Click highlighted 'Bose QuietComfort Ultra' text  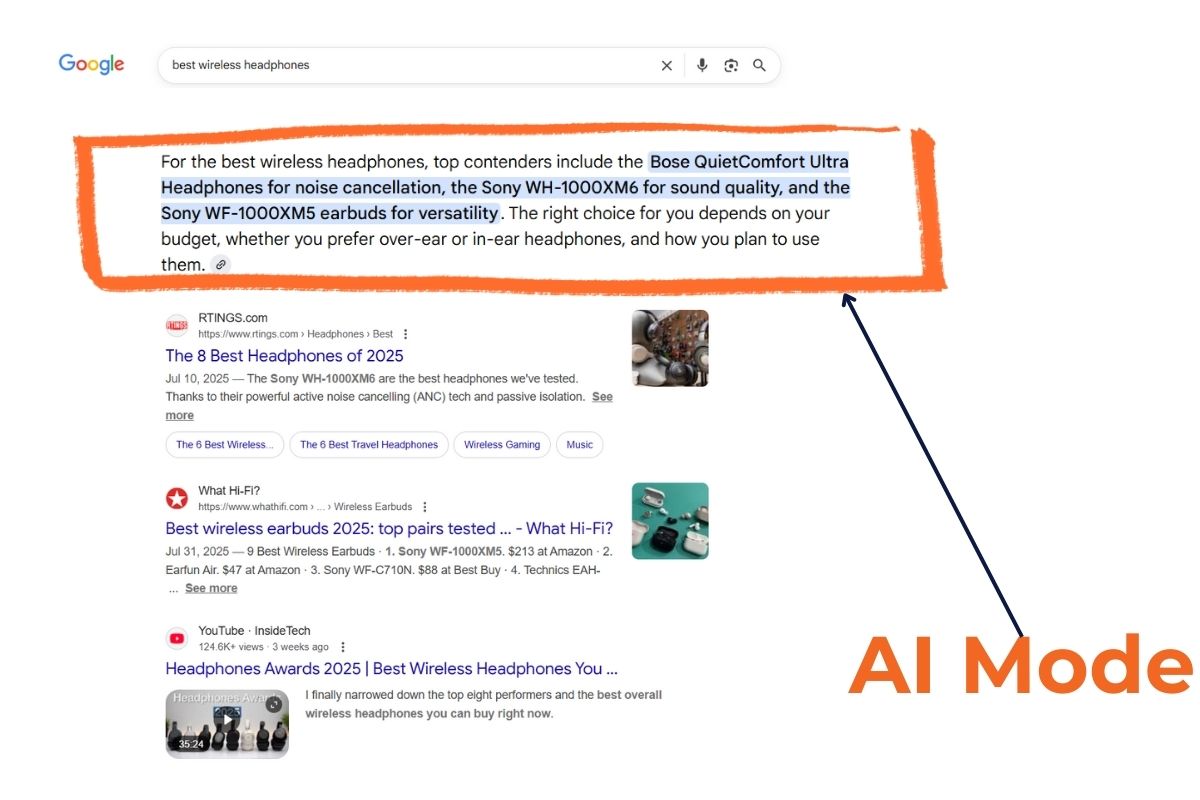coord(750,162)
